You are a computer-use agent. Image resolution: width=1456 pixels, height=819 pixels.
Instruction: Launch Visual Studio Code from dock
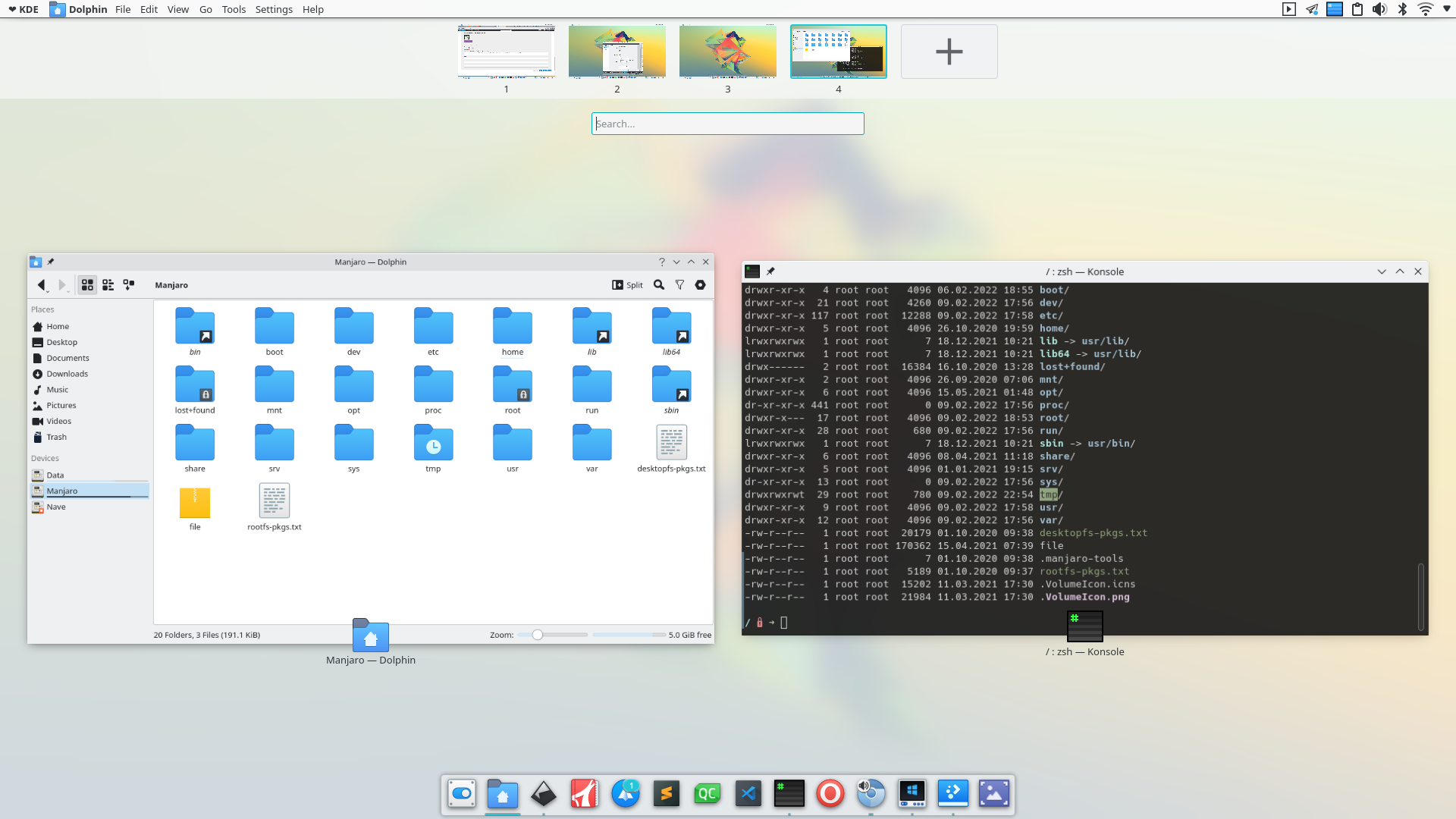pyautogui.click(x=748, y=793)
